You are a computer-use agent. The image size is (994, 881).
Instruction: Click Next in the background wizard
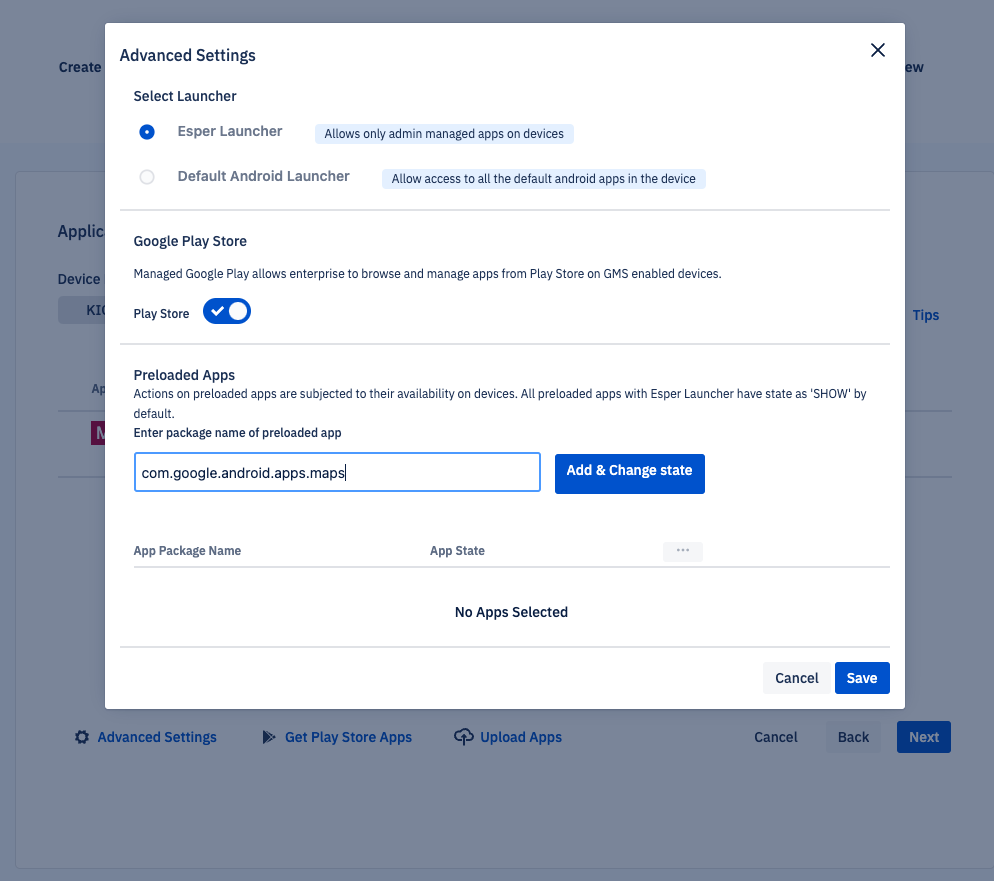(924, 737)
